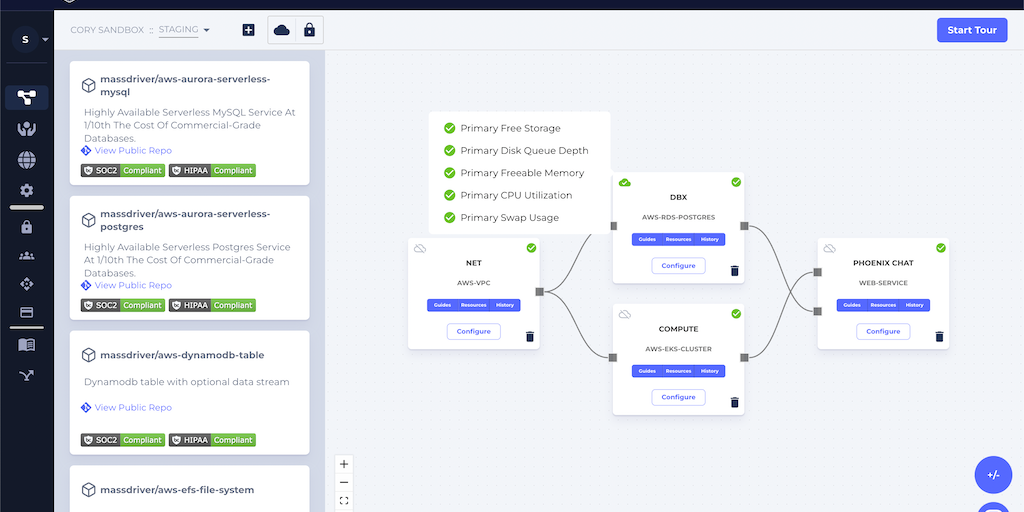Delete the NET AWS-VPC node via trash icon
1024x512 pixels.
click(530, 337)
